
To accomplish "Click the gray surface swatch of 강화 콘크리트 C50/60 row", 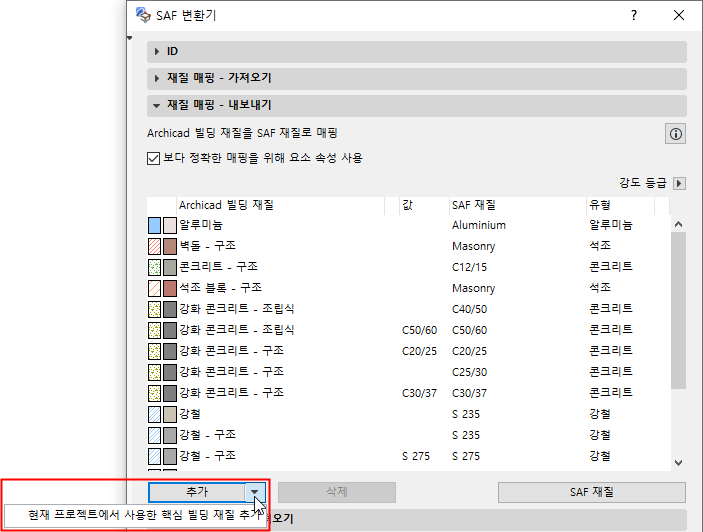I will [x=170, y=331].
